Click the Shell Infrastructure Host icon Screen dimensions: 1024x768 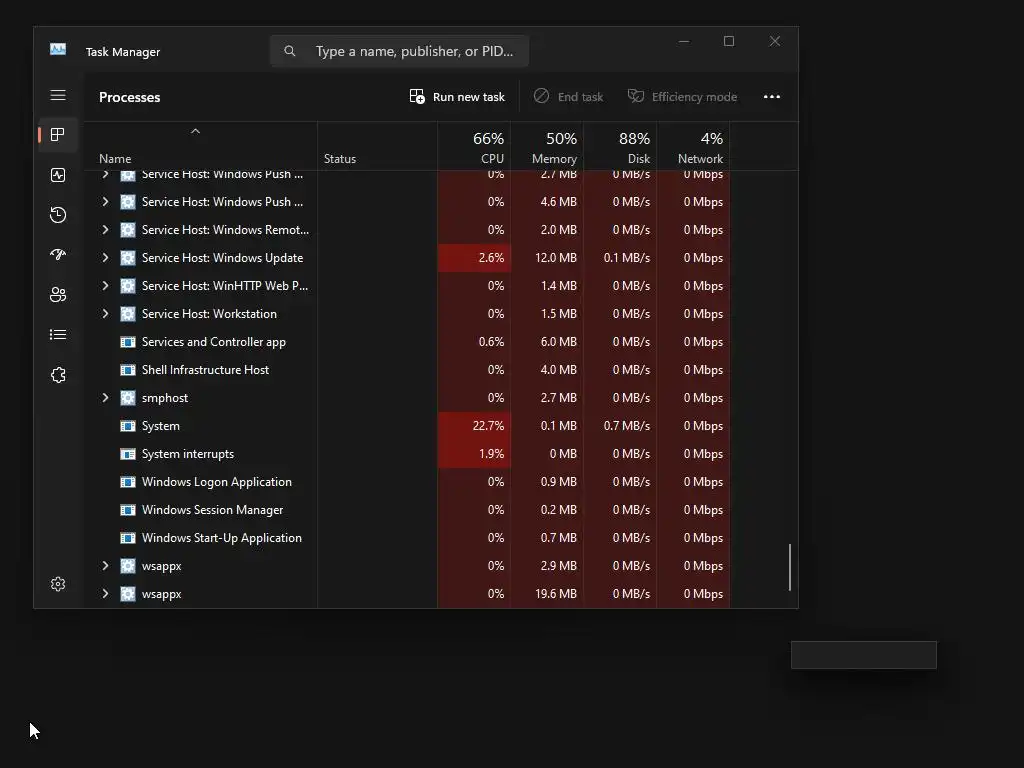[x=128, y=370]
